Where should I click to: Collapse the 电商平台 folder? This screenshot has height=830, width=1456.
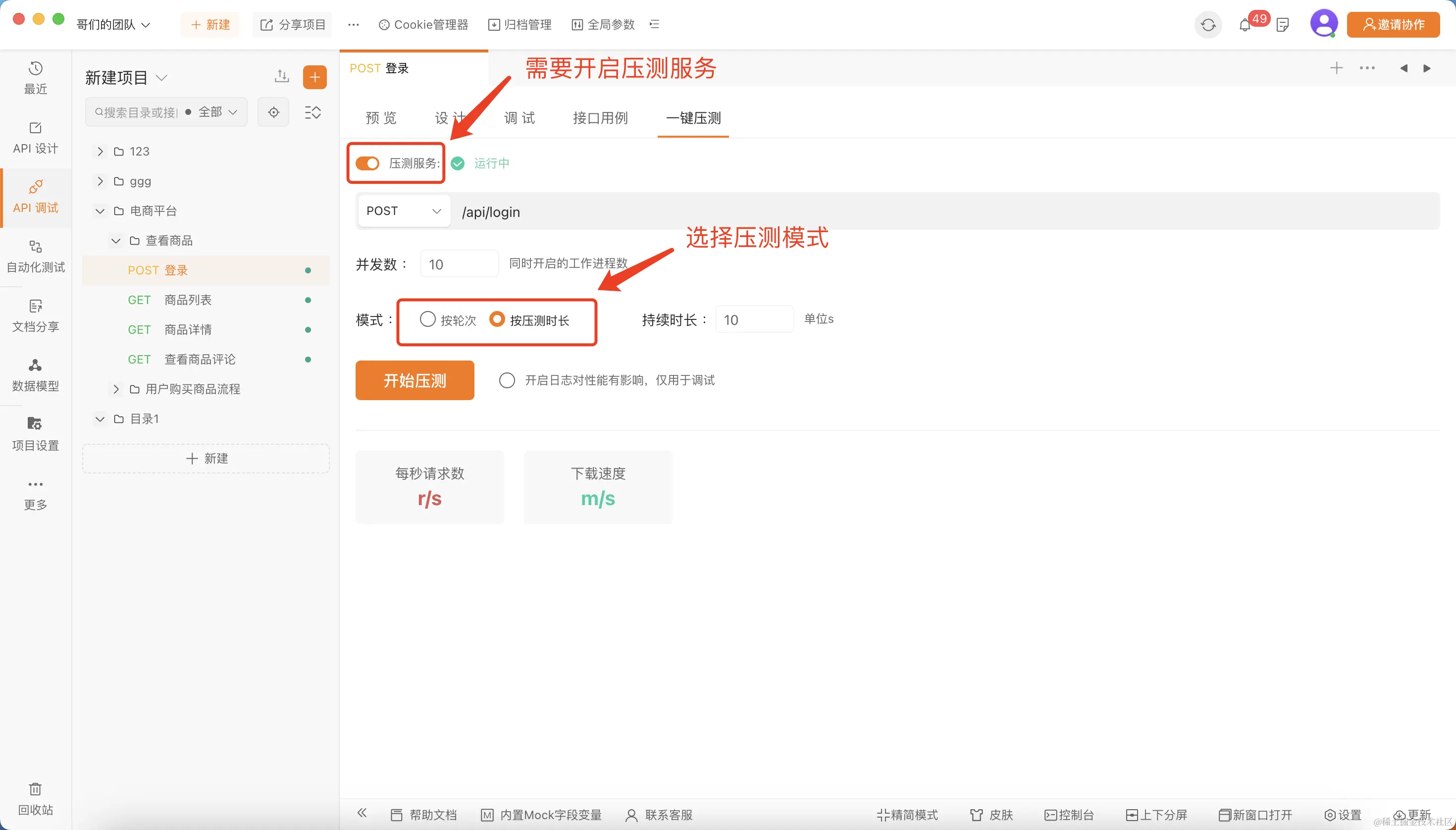click(101, 211)
